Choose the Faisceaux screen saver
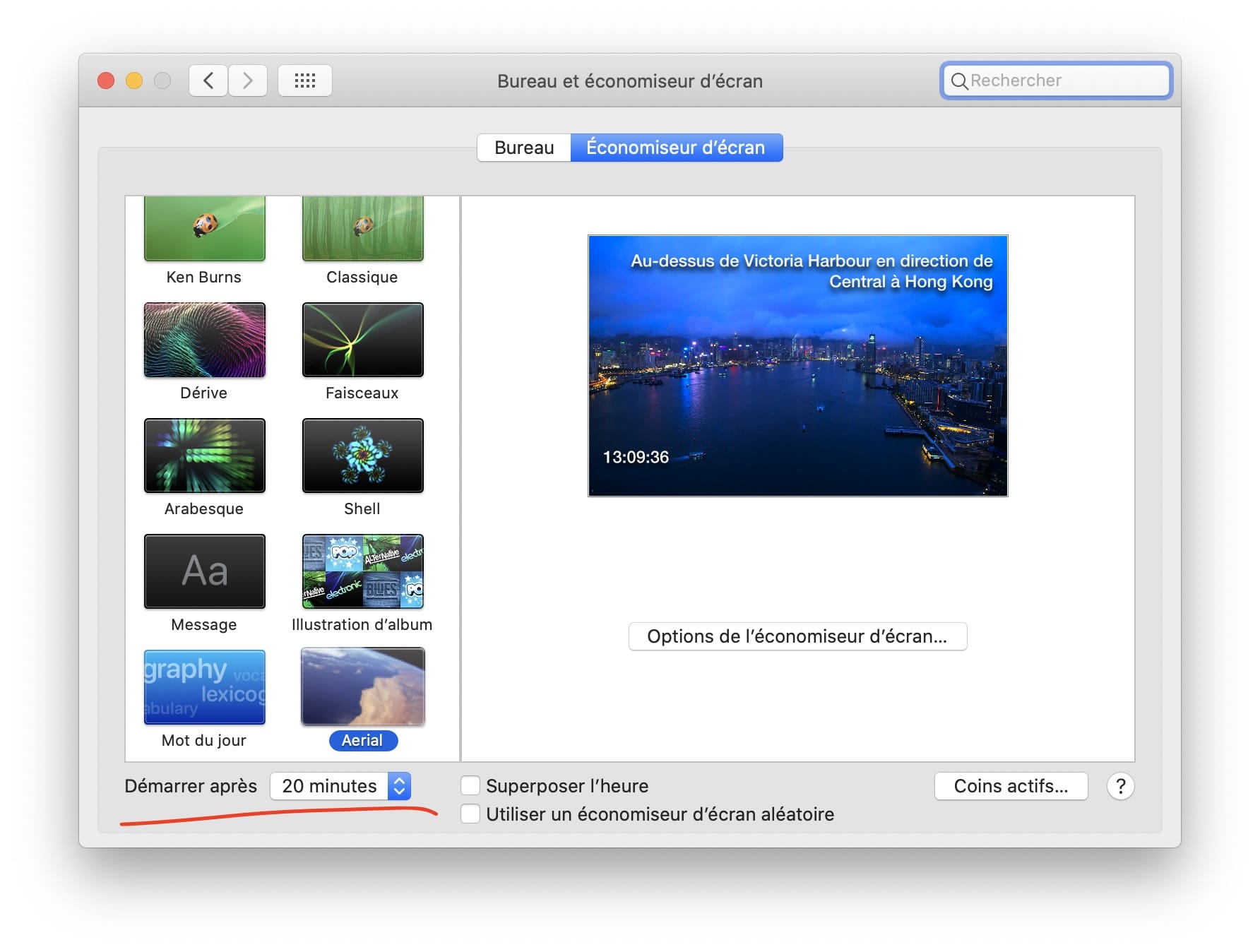The image size is (1260, 952). [x=363, y=340]
